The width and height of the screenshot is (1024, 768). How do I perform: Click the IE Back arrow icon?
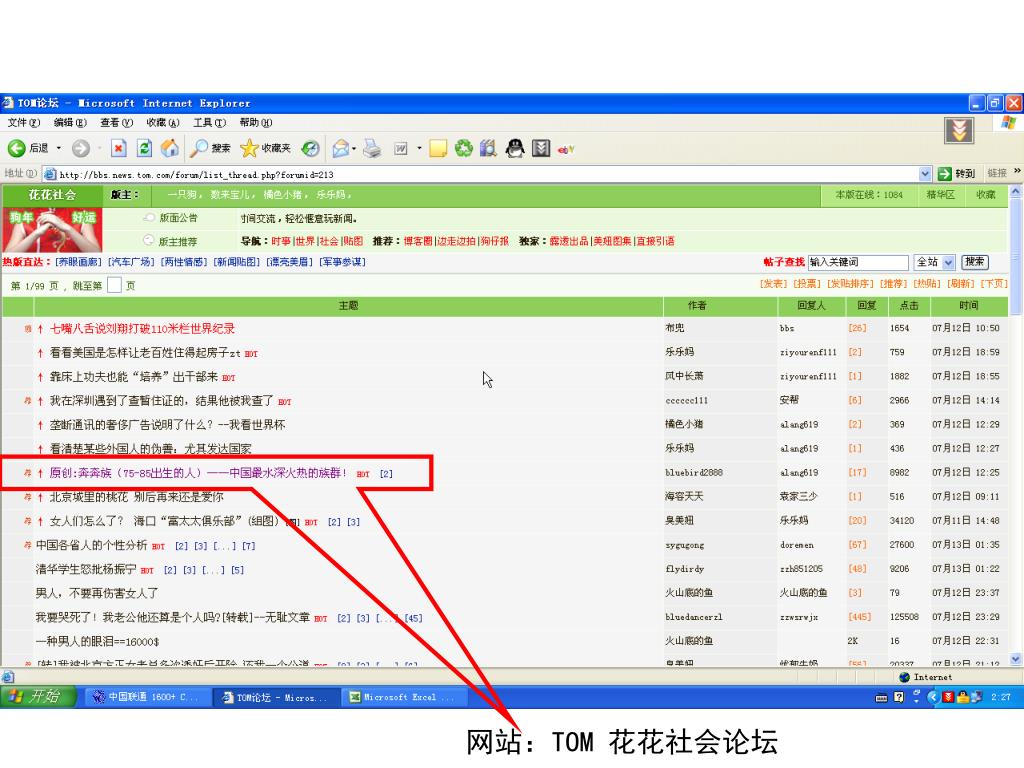16,149
